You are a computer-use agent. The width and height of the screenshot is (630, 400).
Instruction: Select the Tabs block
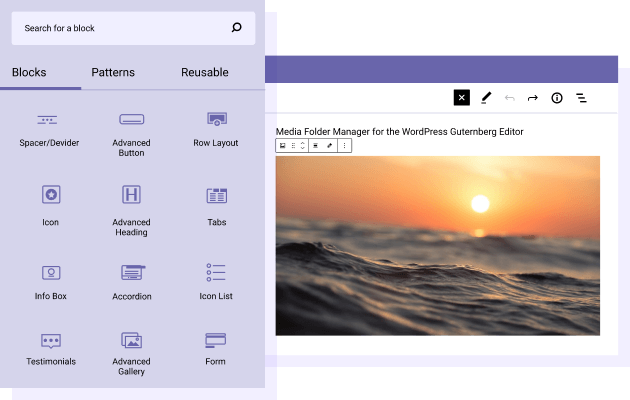tap(216, 203)
